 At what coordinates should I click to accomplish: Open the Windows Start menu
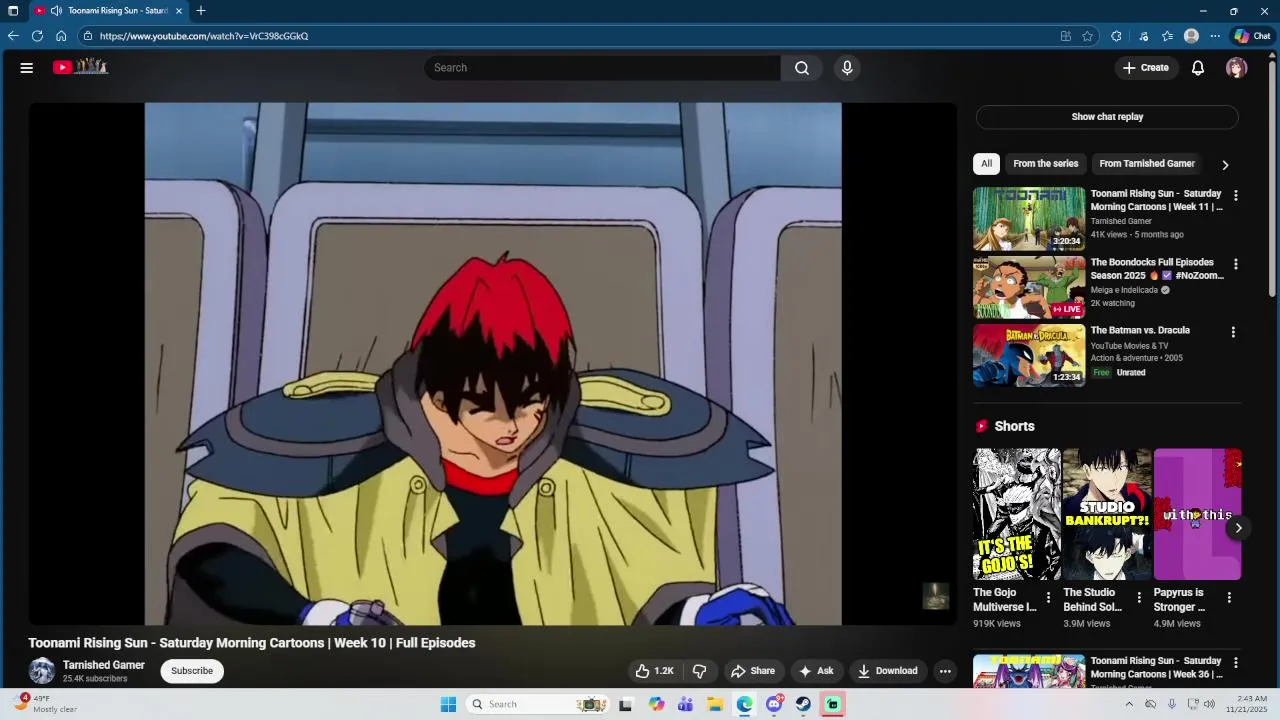click(x=448, y=704)
